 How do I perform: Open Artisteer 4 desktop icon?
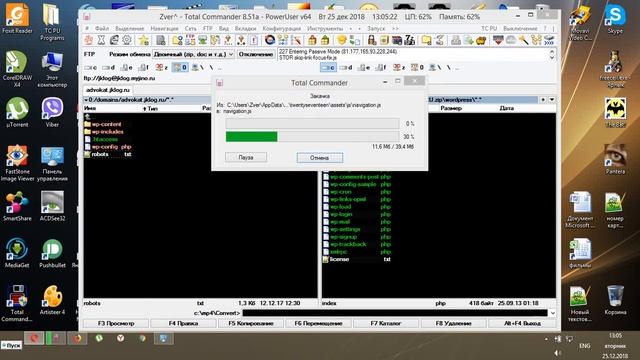(x=52, y=300)
